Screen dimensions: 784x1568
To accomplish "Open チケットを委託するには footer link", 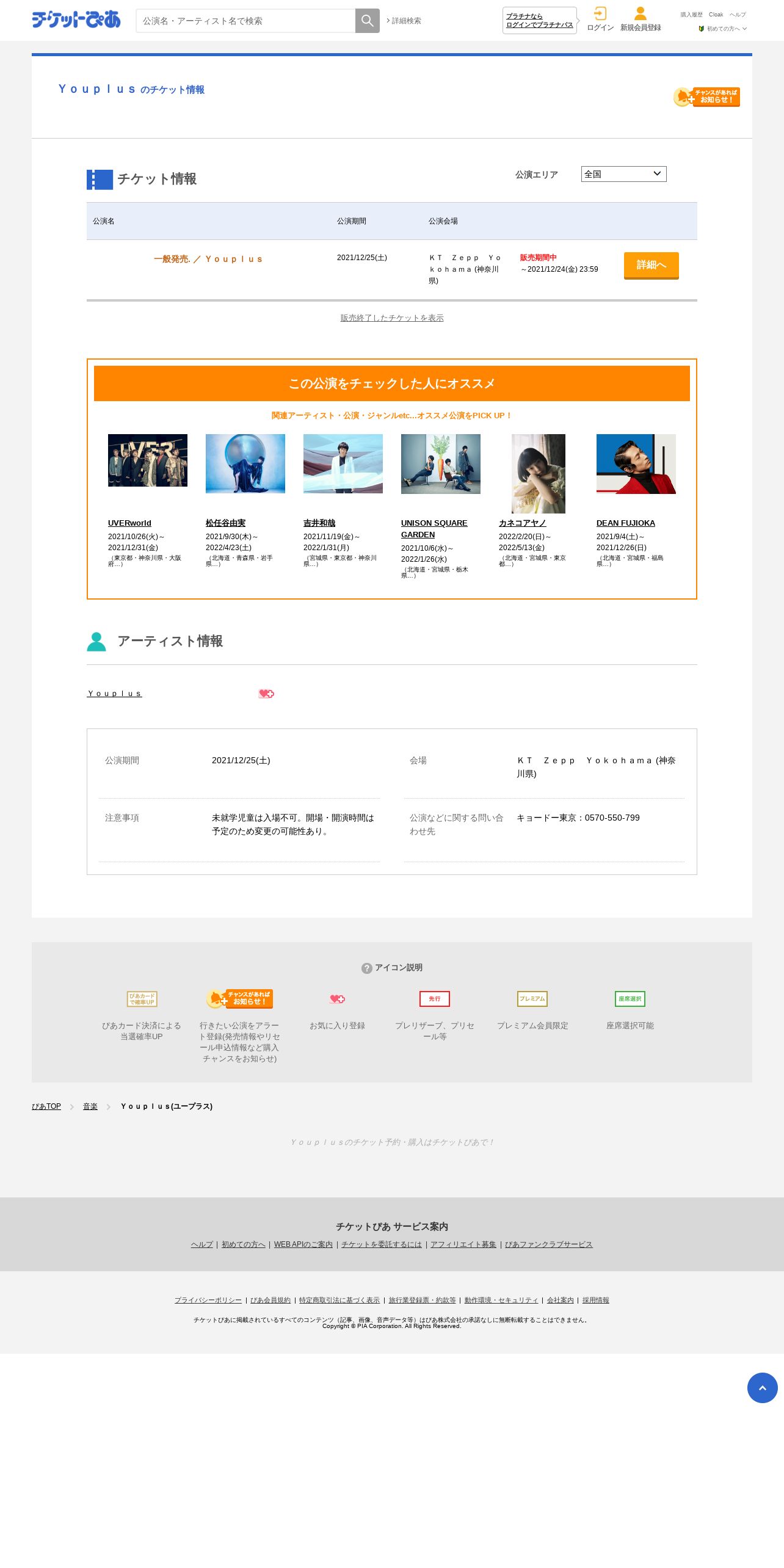I will point(382,1244).
